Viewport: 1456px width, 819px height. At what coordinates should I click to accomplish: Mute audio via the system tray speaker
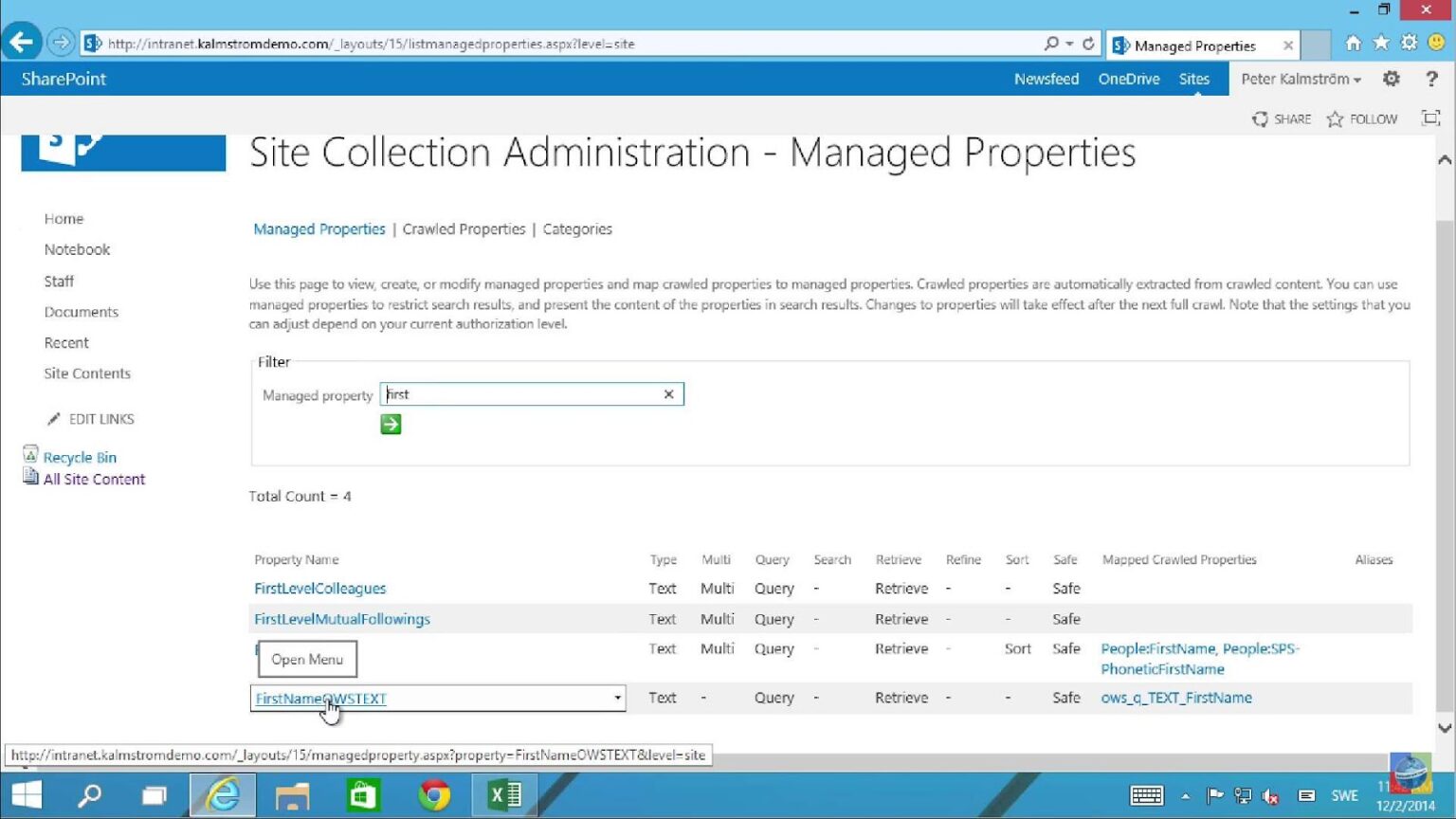coord(1270,796)
